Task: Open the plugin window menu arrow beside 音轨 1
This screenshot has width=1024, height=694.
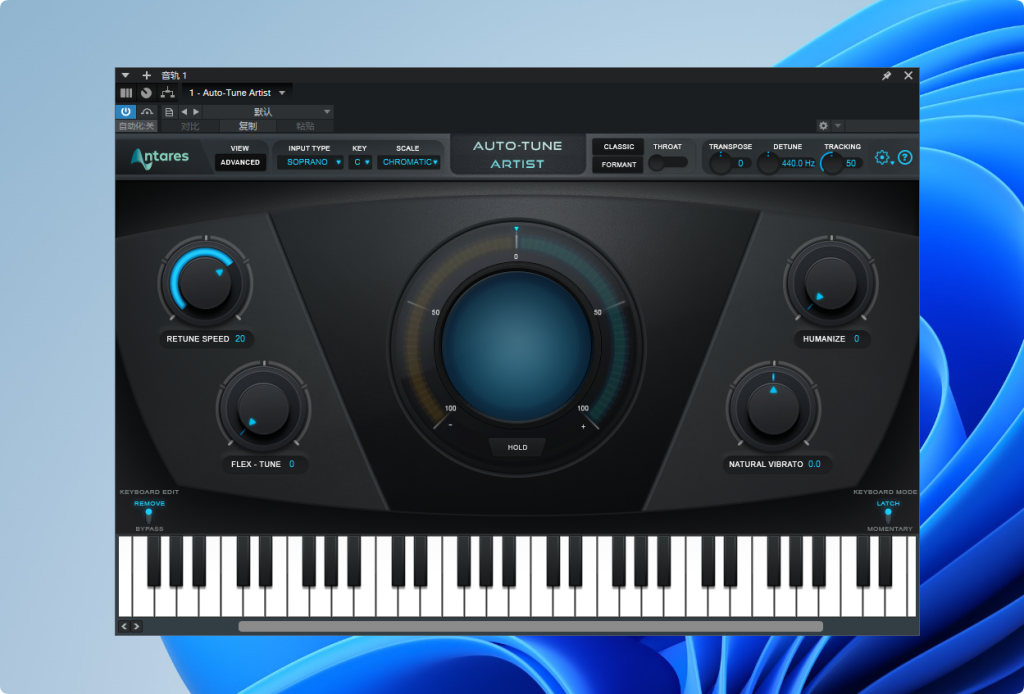Action: pos(125,75)
